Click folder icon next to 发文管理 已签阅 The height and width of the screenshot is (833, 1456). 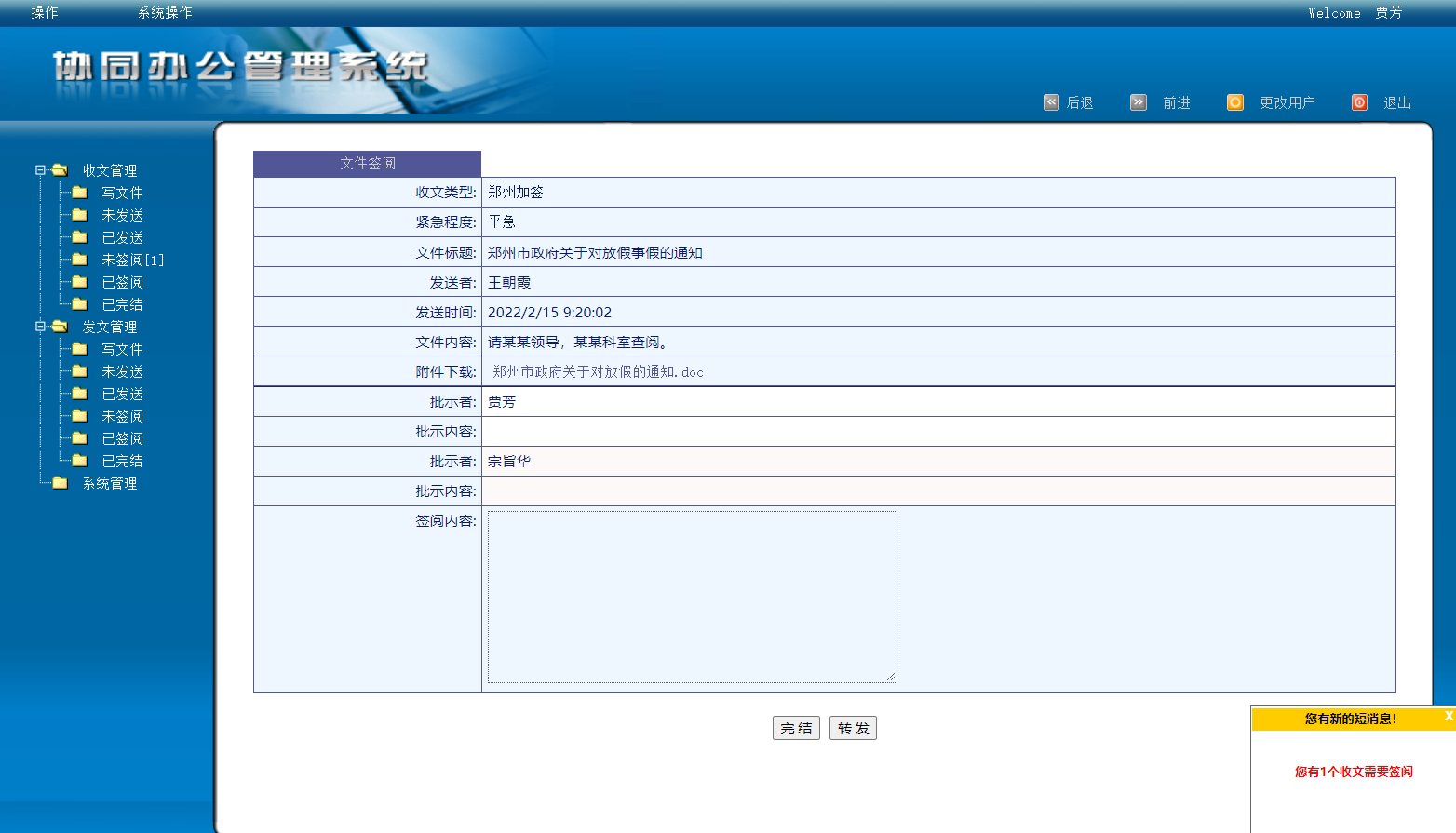(x=80, y=438)
